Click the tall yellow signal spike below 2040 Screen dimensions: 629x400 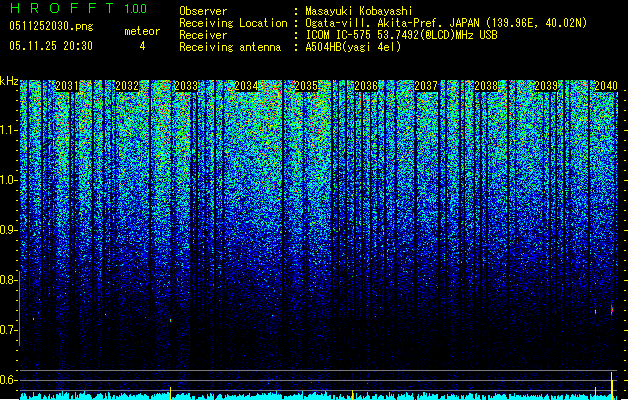click(x=611, y=386)
